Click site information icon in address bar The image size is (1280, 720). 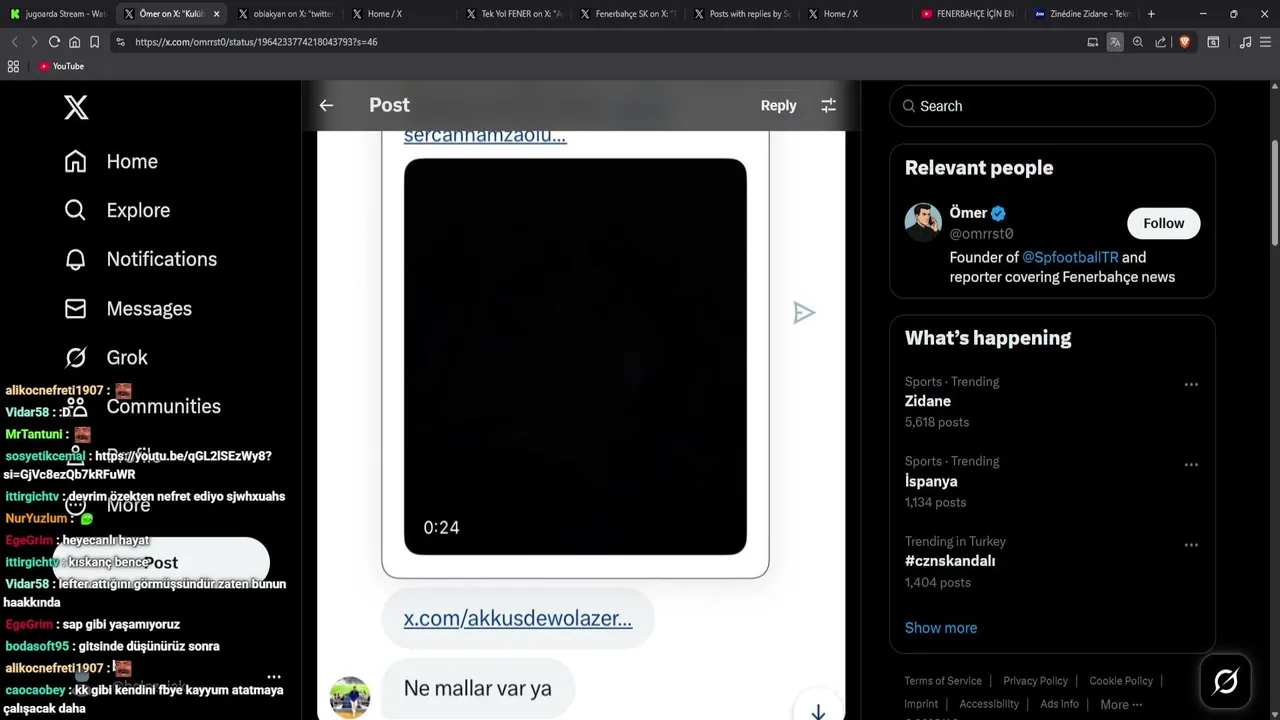tap(120, 42)
